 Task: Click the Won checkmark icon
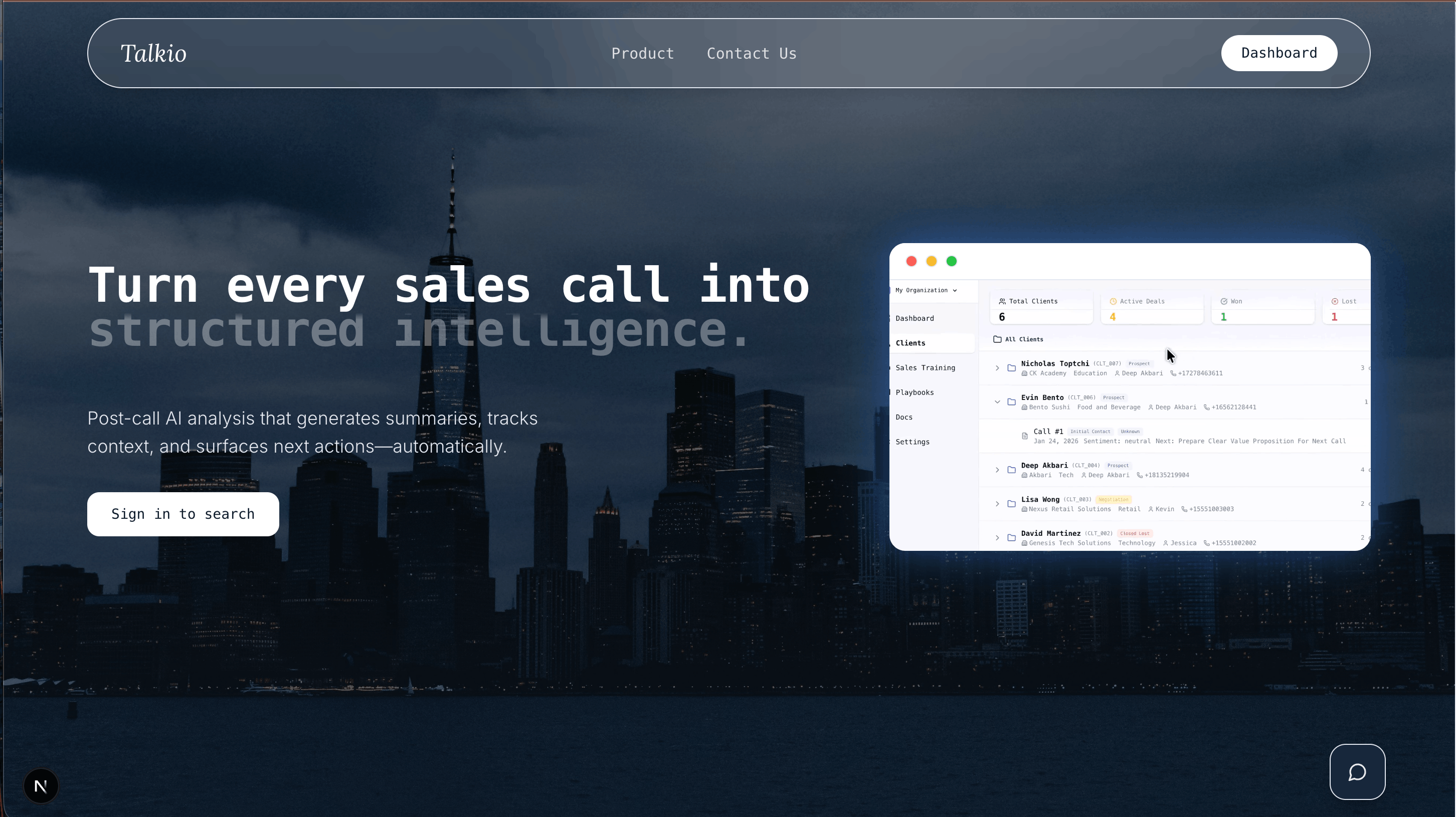(1224, 302)
